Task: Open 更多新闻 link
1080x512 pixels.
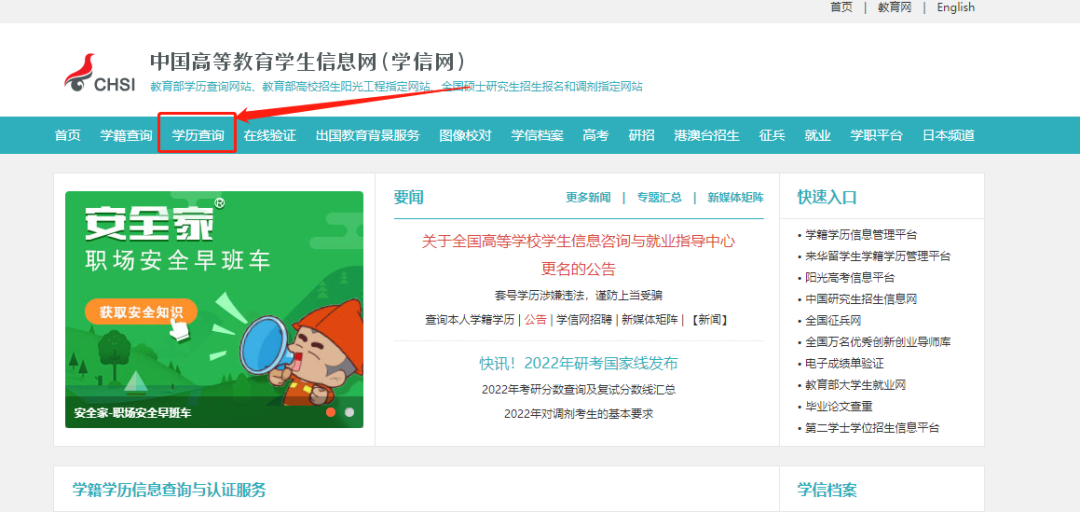Action: pyautogui.click(x=588, y=198)
